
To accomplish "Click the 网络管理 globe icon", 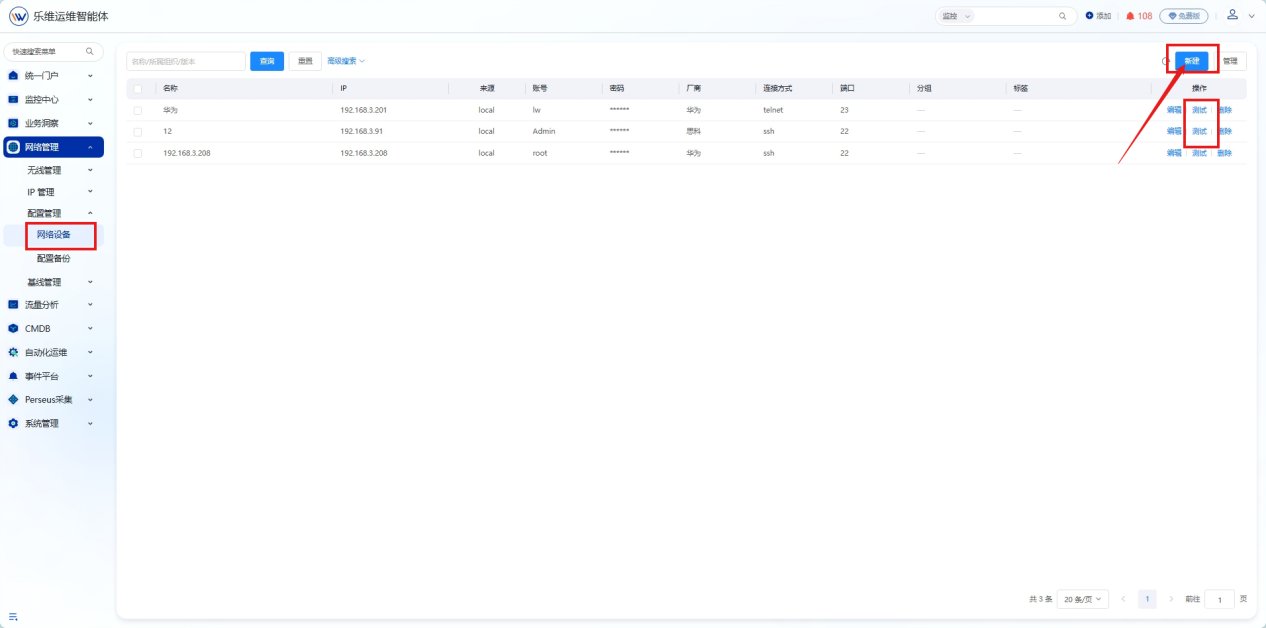I will 13,147.
